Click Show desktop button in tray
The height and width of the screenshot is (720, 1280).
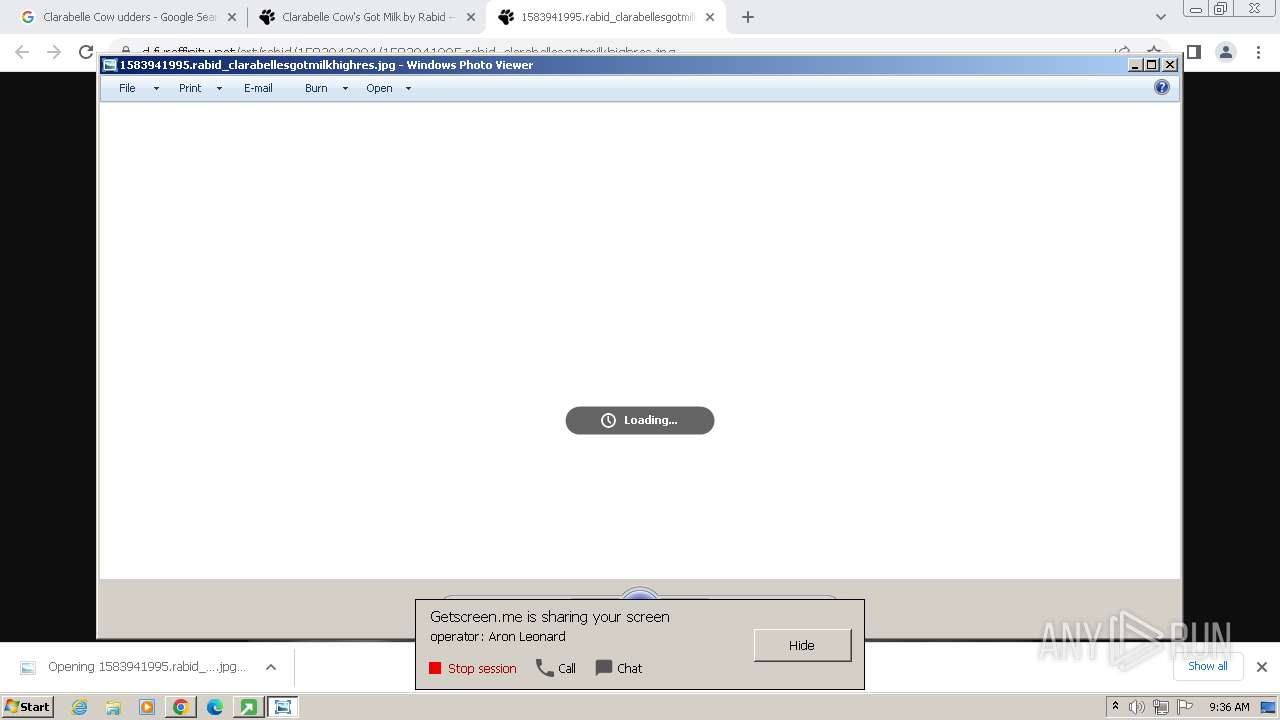1269,707
